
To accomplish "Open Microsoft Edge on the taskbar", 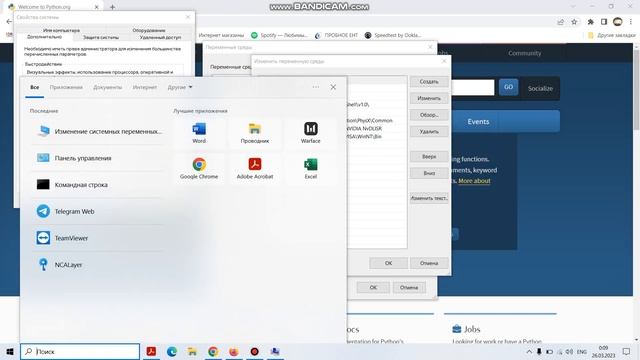I will 172,351.
